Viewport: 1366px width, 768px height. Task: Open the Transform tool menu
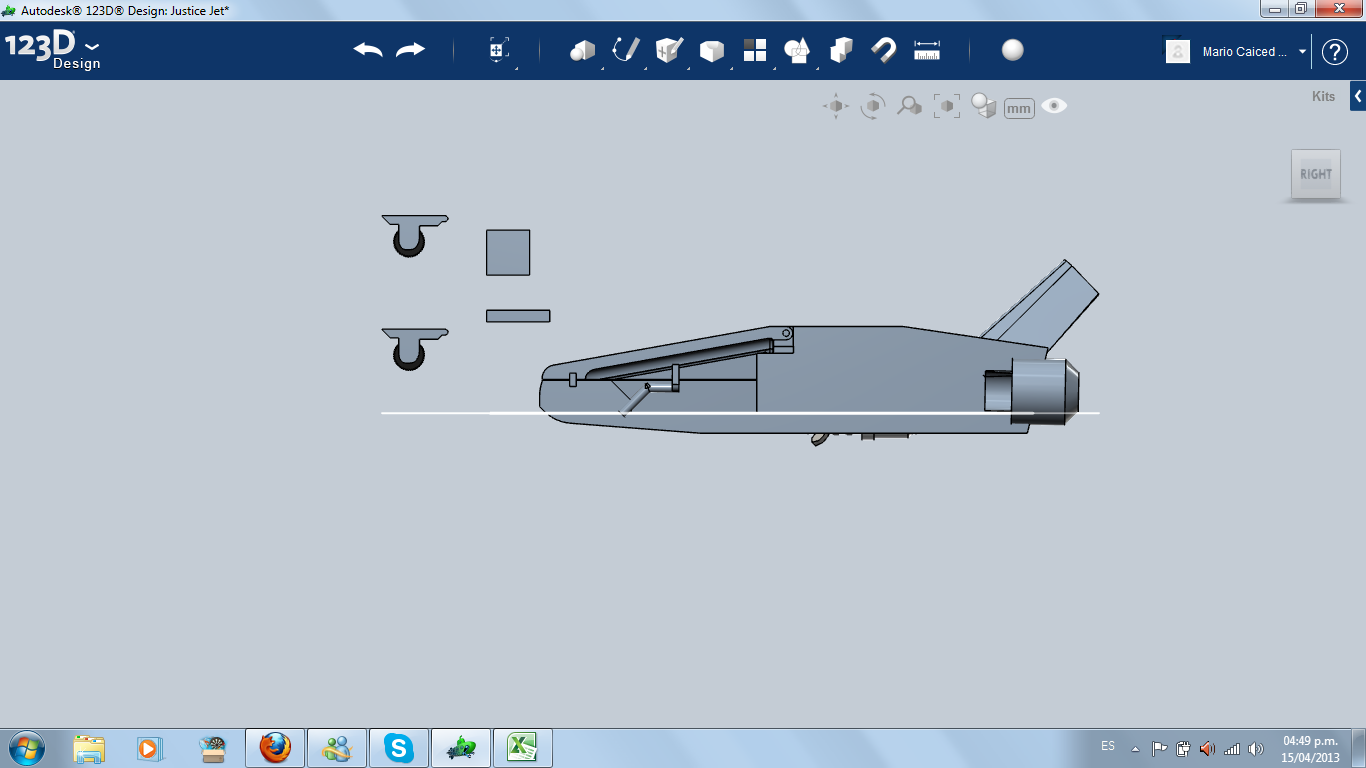point(499,51)
